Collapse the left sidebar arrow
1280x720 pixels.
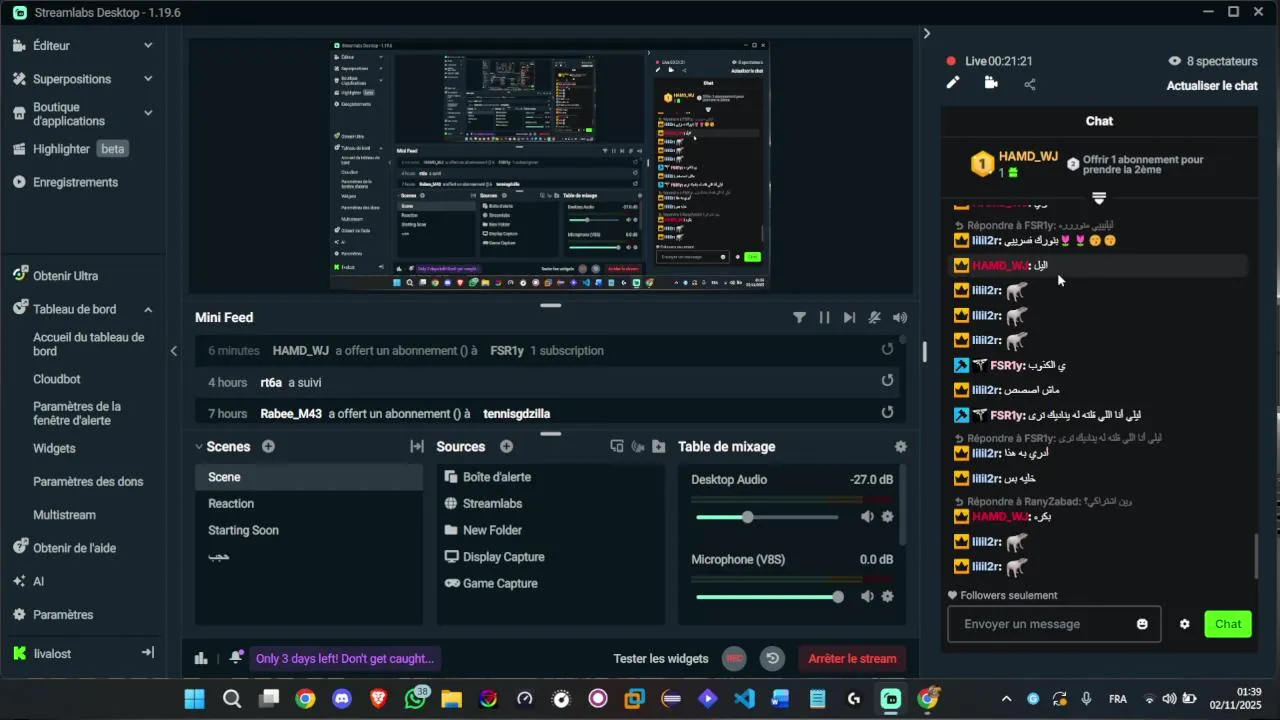[x=174, y=351]
